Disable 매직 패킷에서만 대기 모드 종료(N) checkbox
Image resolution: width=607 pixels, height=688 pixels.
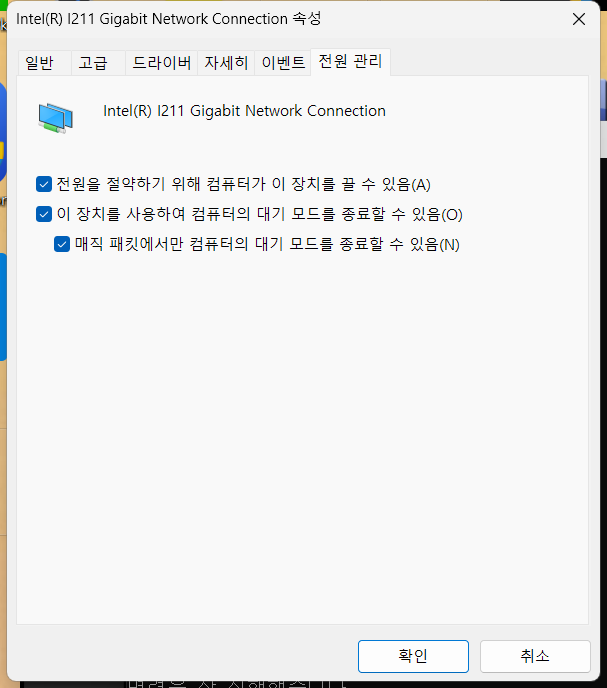62,244
